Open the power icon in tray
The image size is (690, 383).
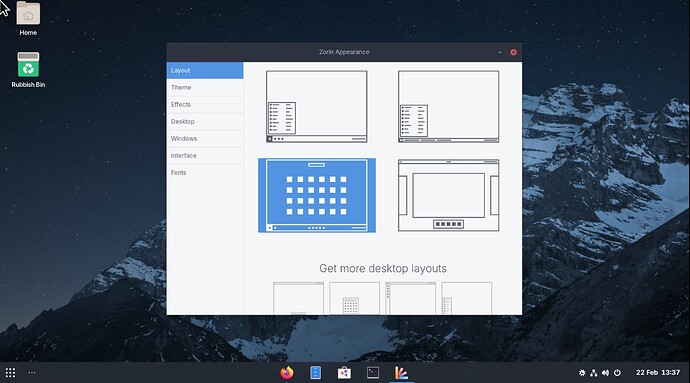click(x=617, y=373)
